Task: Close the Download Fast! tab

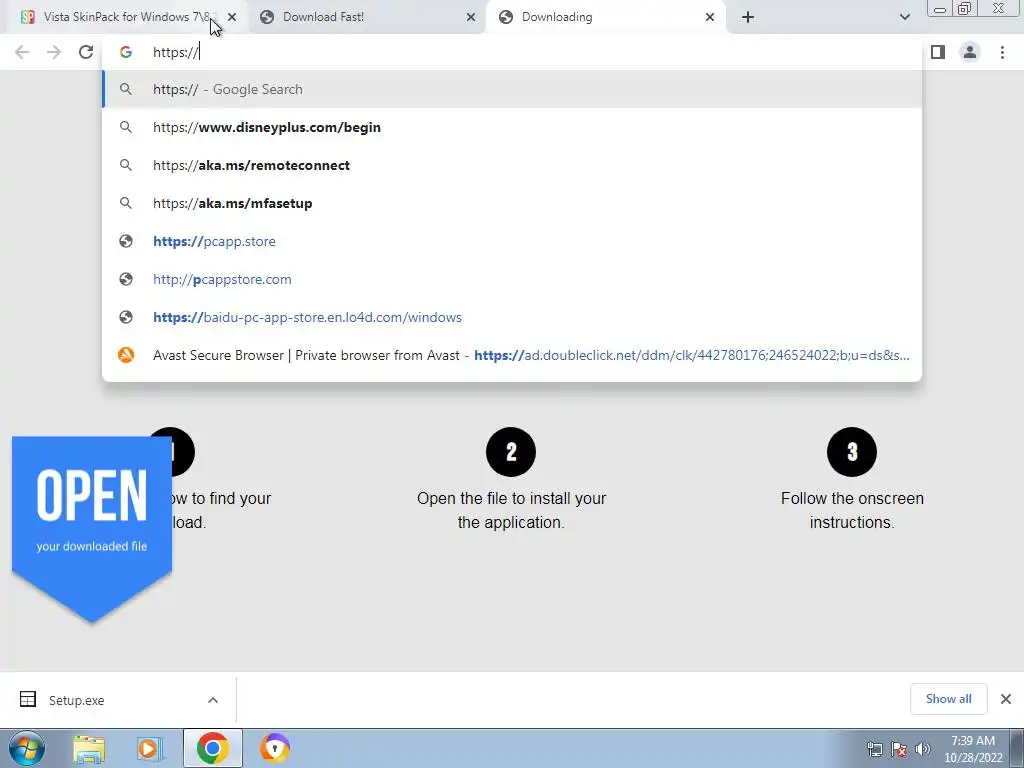Action: click(x=471, y=17)
